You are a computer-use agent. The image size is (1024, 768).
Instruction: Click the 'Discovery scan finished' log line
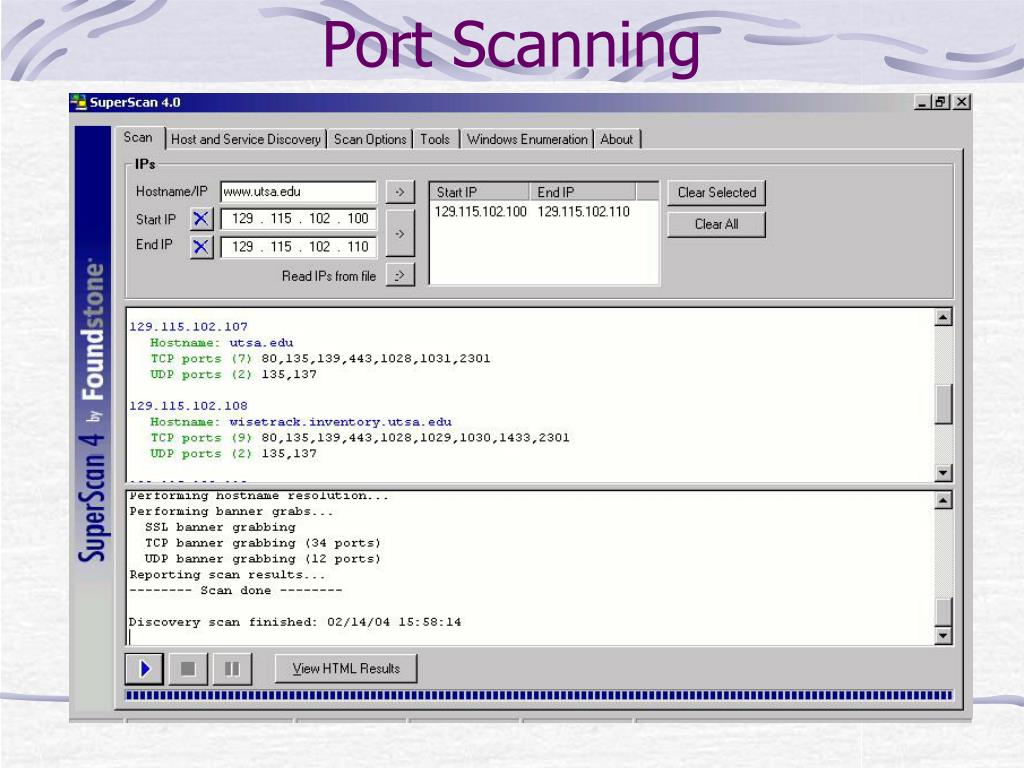pos(295,622)
